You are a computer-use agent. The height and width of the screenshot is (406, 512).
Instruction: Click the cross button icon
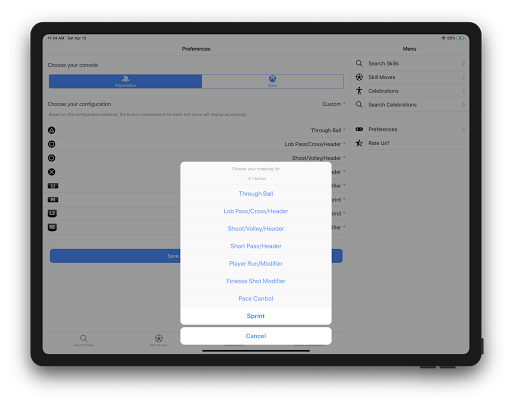[52, 172]
